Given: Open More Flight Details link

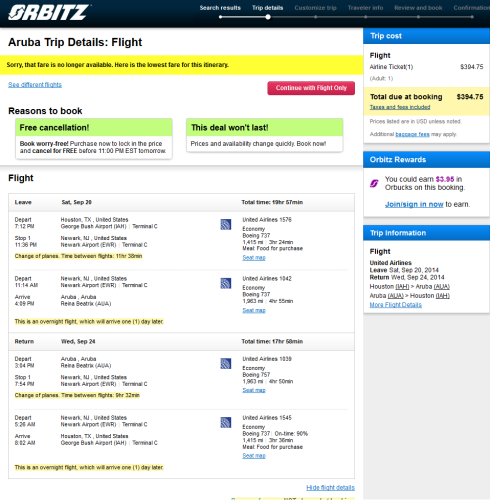Looking at the screenshot, I should pos(396,305).
